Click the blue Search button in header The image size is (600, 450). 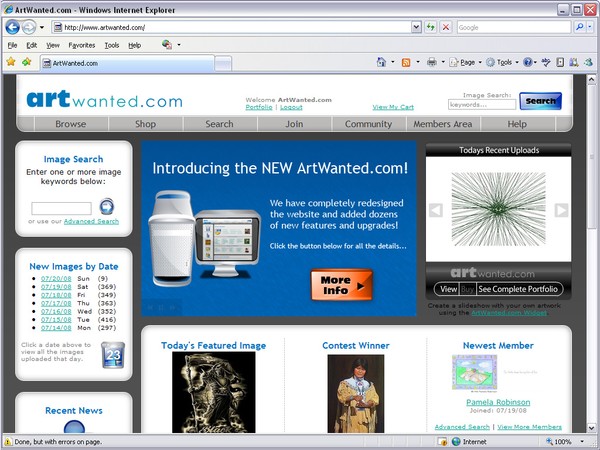point(540,101)
